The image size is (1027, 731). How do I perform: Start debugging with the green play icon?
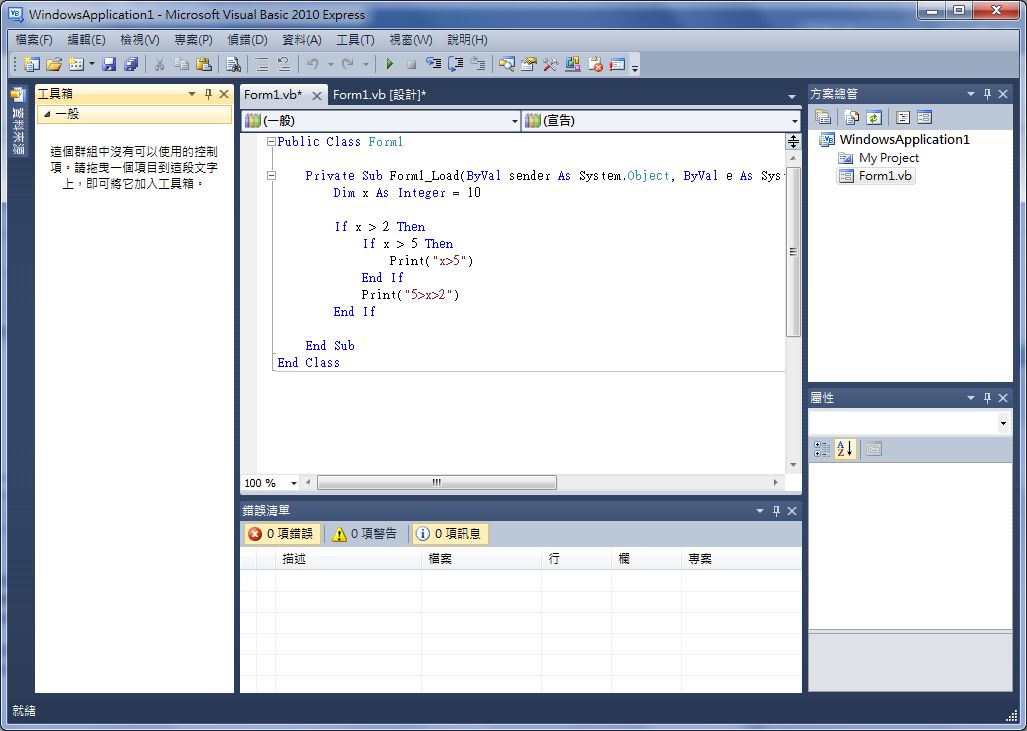click(390, 64)
